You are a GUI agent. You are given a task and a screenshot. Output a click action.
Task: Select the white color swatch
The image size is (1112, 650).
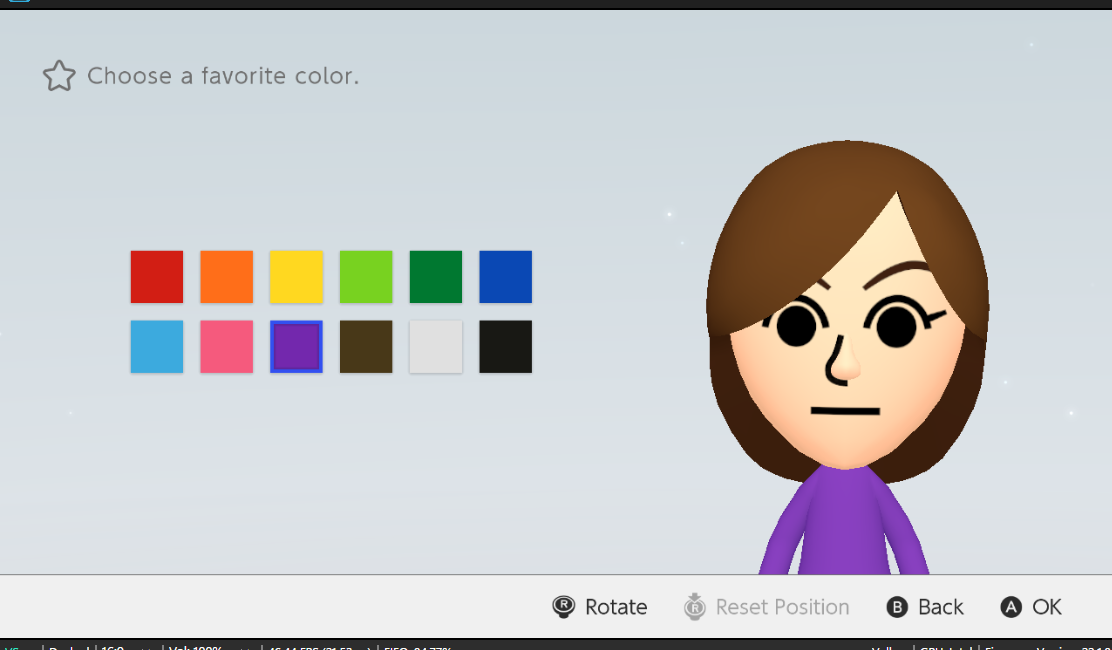click(435, 347)
